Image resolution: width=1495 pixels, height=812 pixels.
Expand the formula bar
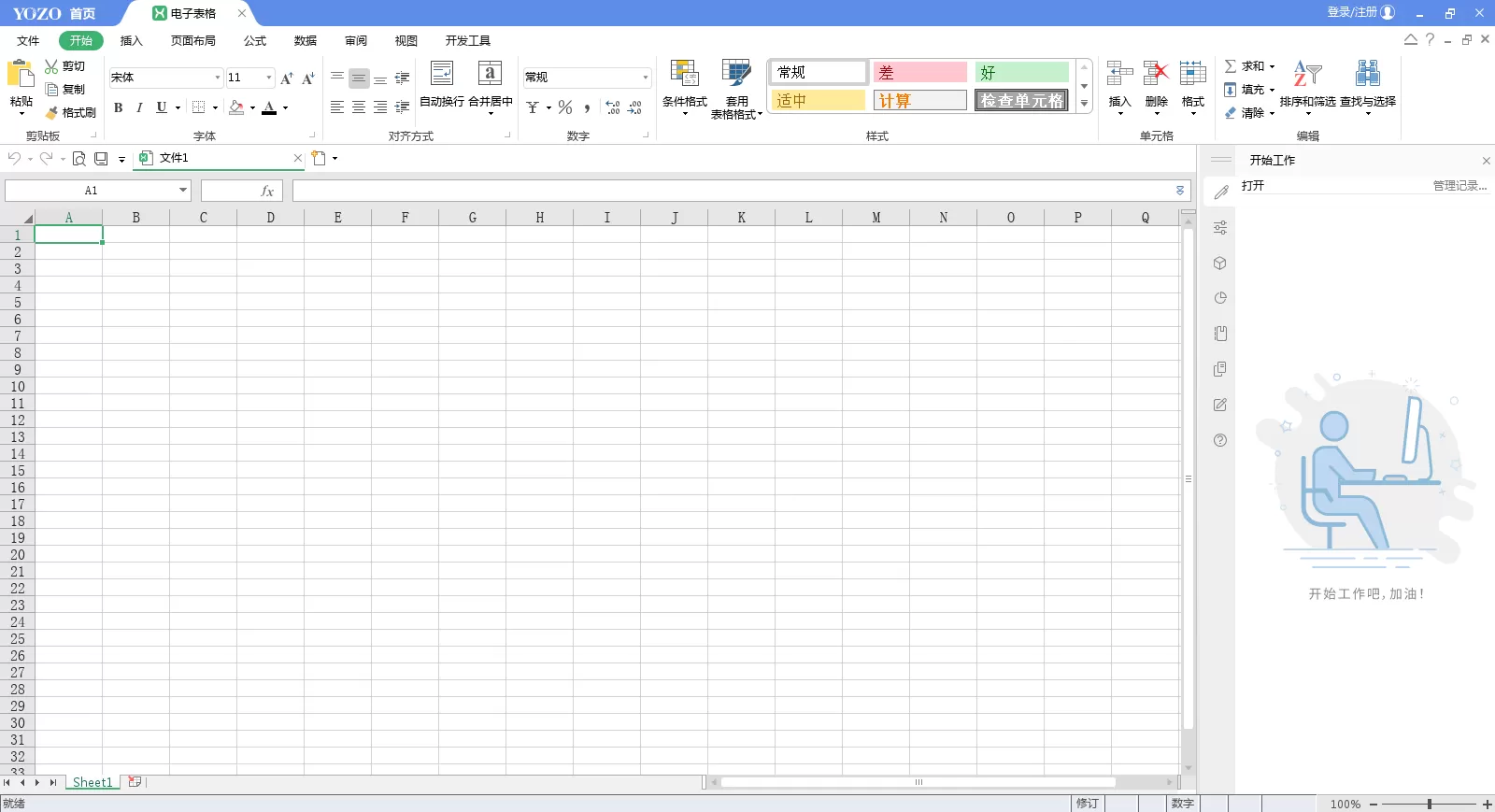(1180, 191)
